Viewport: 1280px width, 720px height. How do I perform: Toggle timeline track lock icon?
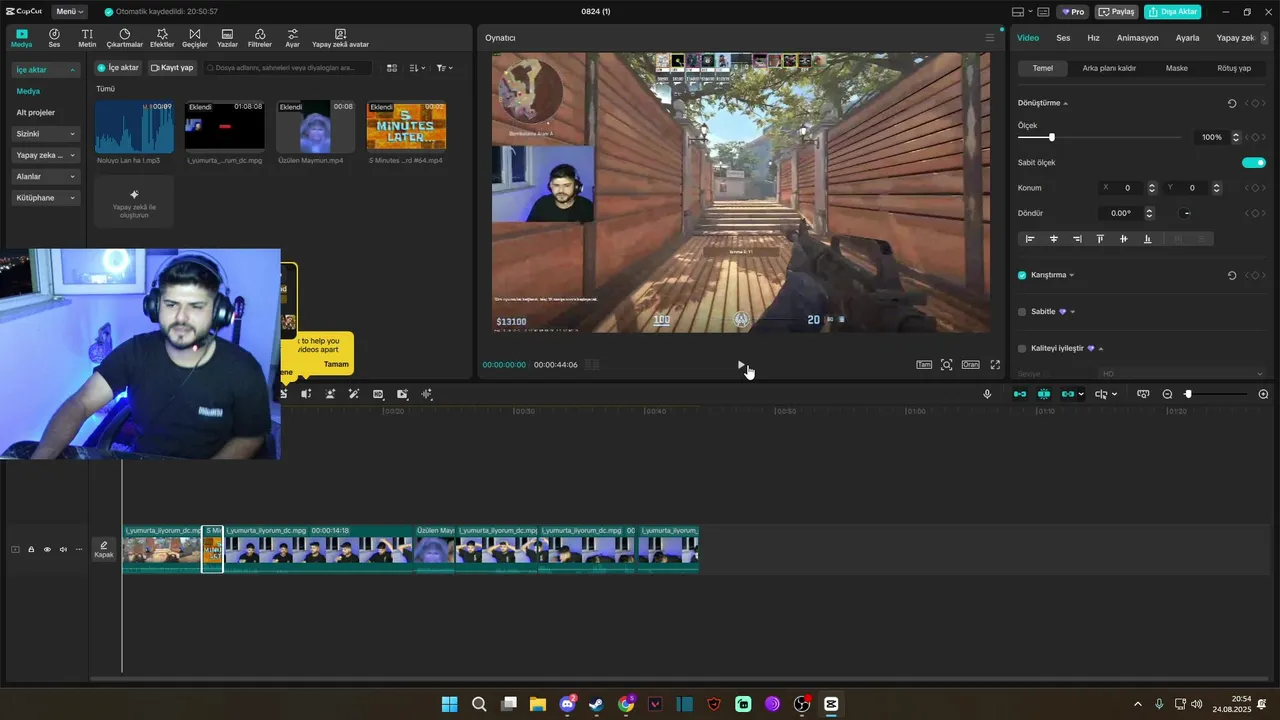point(31,549)
